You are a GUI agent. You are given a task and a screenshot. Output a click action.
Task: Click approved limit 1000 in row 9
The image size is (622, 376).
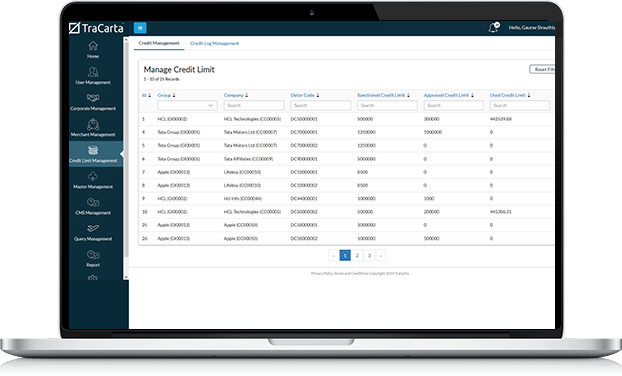click(429, 199)
